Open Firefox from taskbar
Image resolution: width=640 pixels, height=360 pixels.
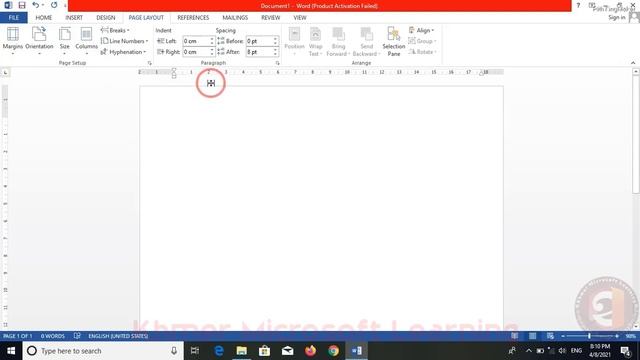click(311, 351)
